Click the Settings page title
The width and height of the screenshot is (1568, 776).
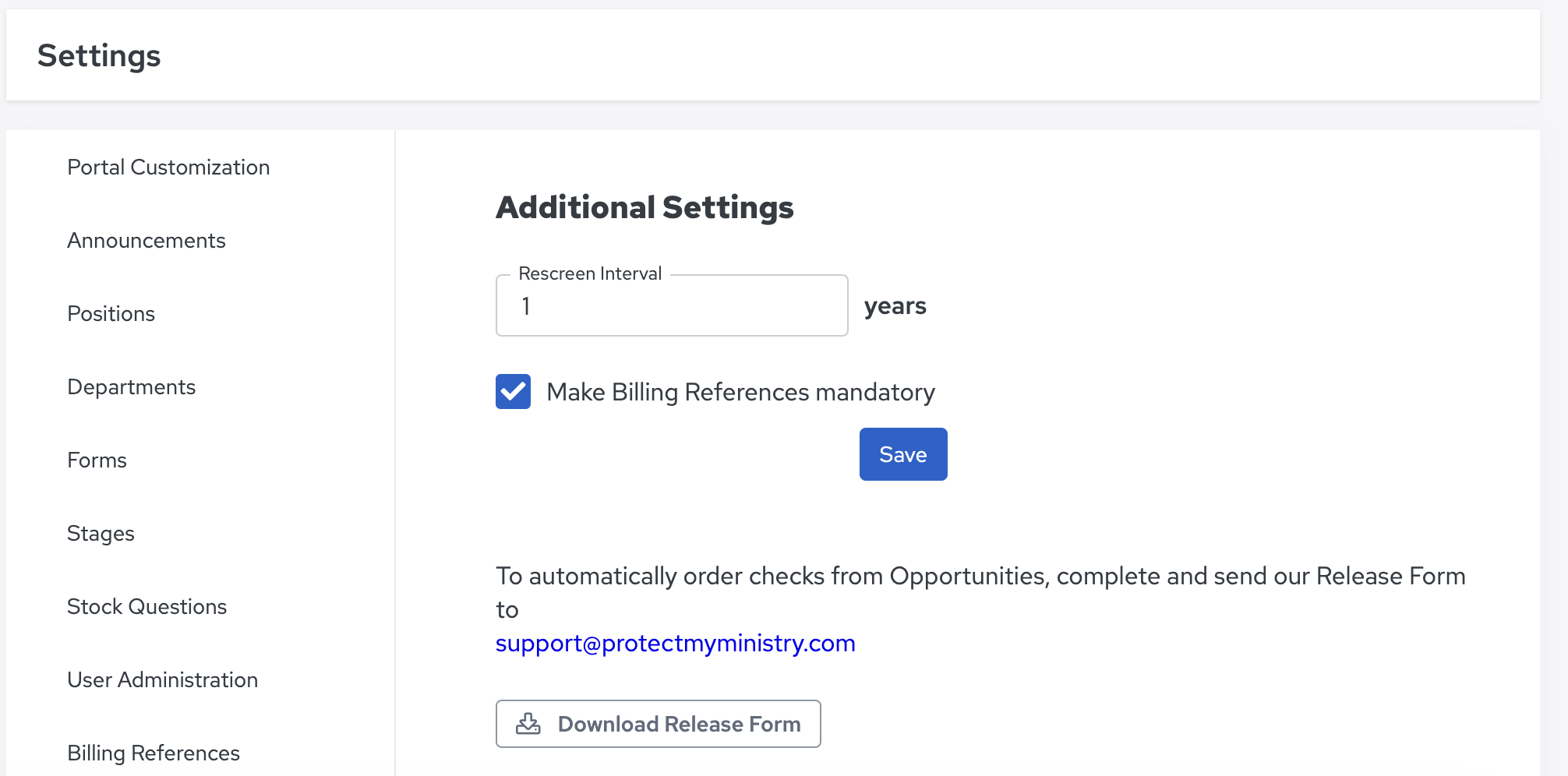[x=99, y=56]
